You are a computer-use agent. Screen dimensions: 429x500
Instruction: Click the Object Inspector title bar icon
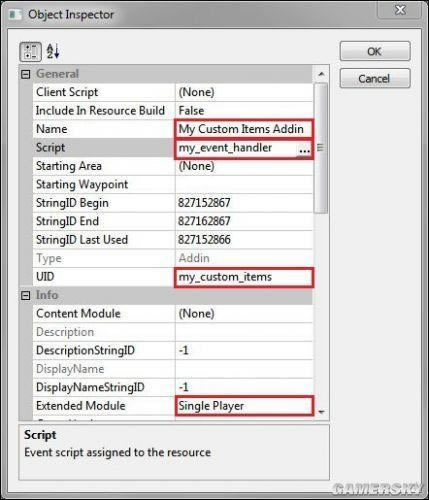[15, 15]
